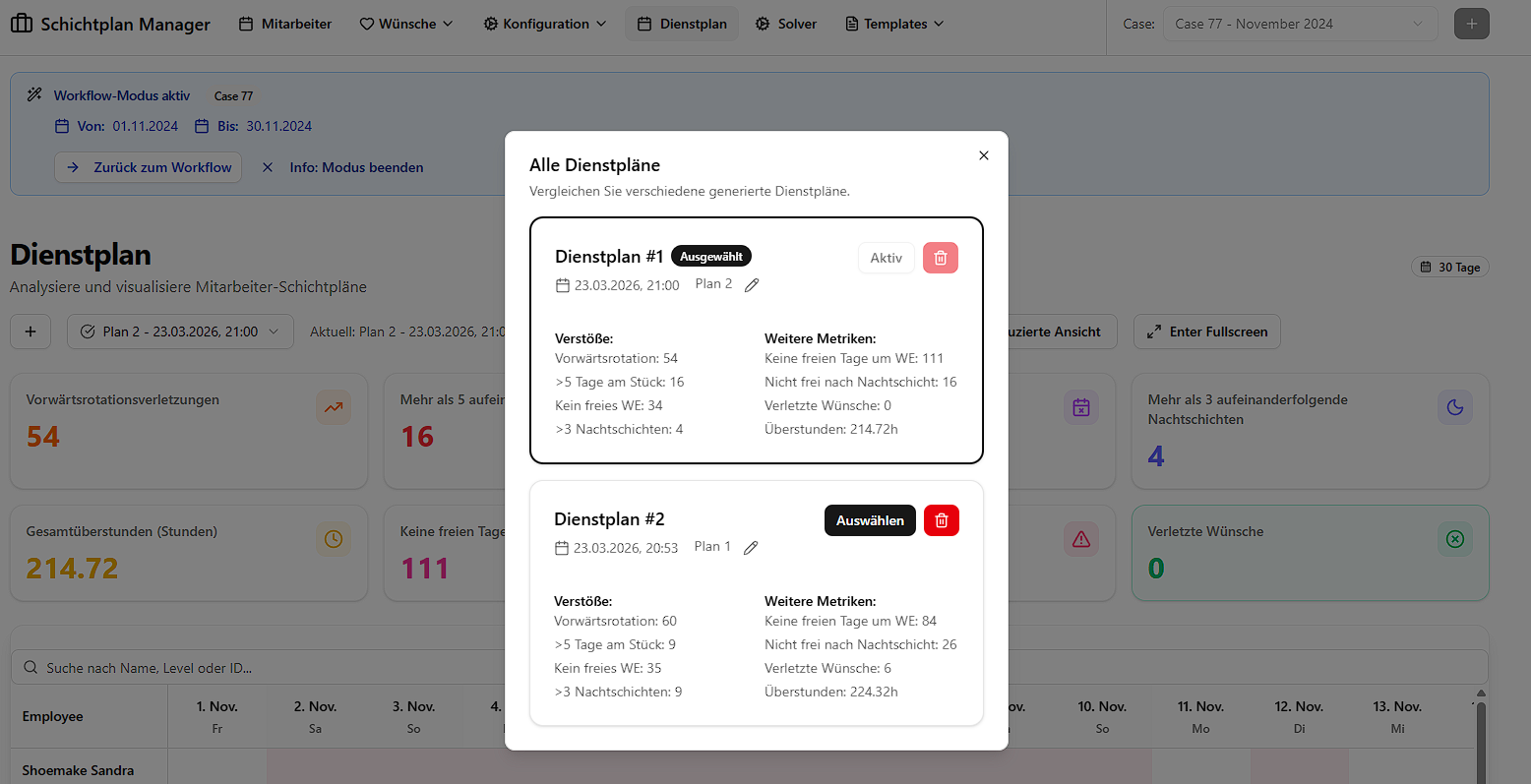This screenshot has height=784, width=1531.
Task: Click the add plan plus button below Dienstplan heading
Action: coord(31,332)
